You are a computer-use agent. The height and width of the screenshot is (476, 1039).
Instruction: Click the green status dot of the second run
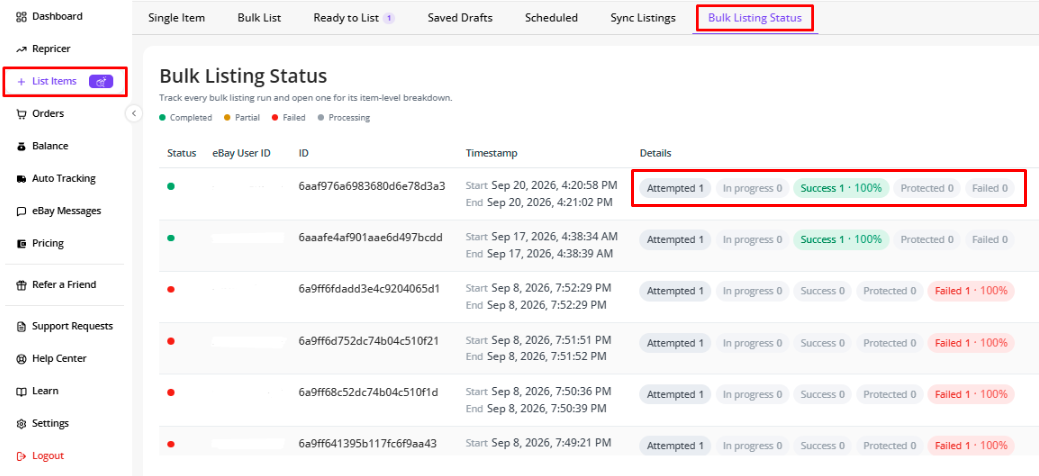pyautogui.click(x=171, y=238)
